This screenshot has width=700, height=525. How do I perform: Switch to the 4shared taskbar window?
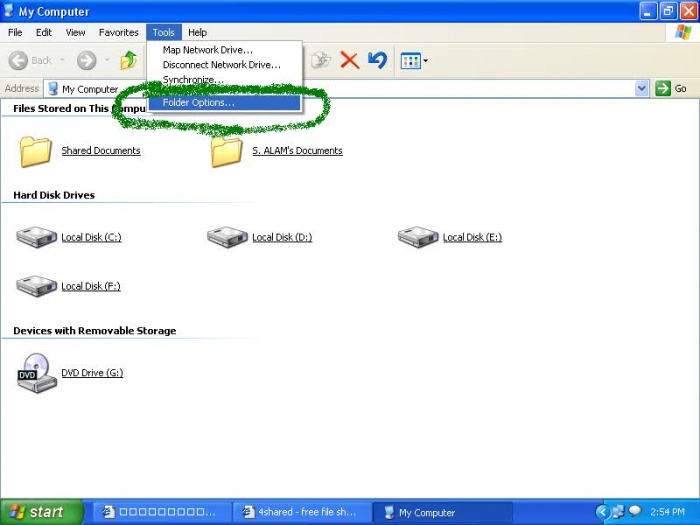point(302,512)
